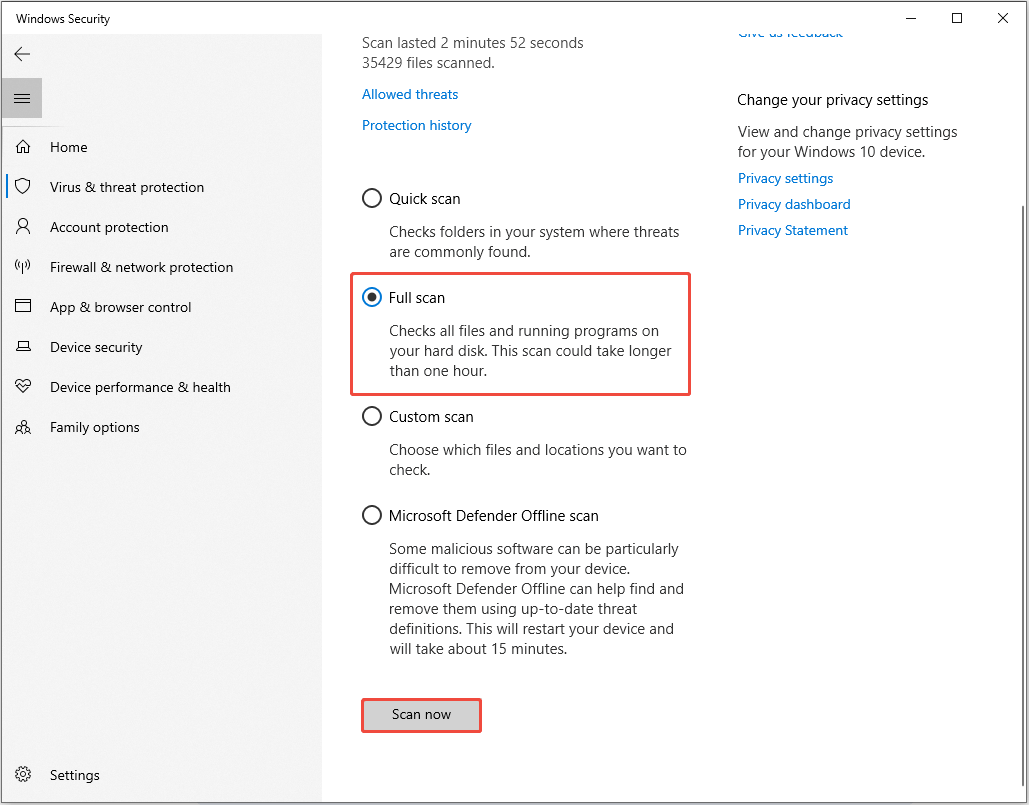Check Device performance & health
This screenshot has height=805, width=1029.
tap(140, 386)
